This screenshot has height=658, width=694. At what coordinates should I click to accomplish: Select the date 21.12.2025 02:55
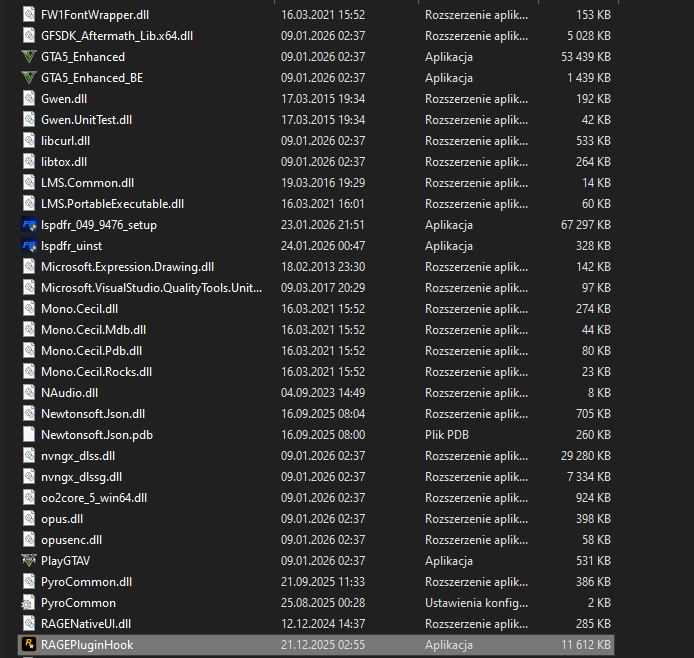click(x=323, y=645)
